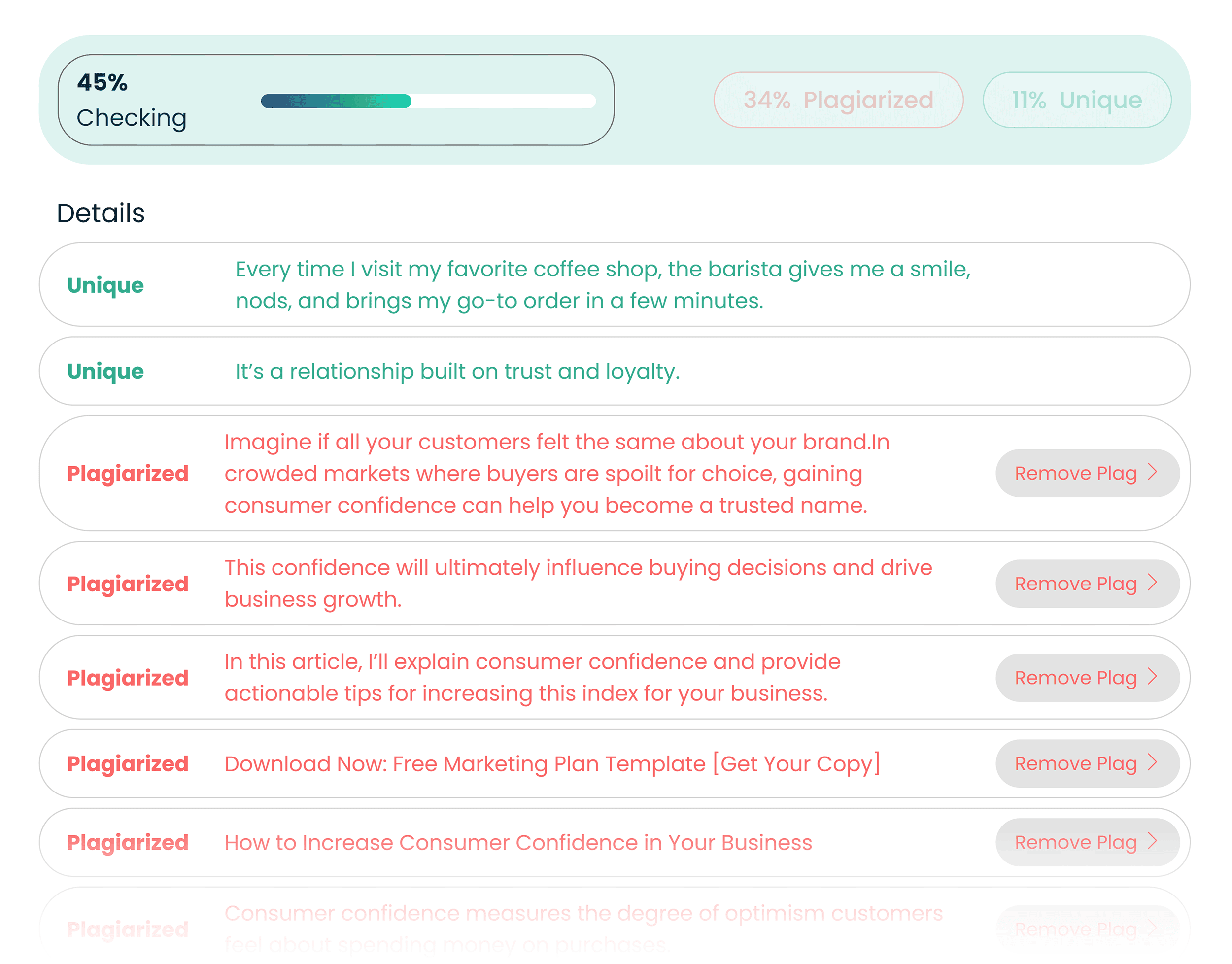Screen dimensions: 1232x964
Task: Select the Details section heading
Action: 101,213
